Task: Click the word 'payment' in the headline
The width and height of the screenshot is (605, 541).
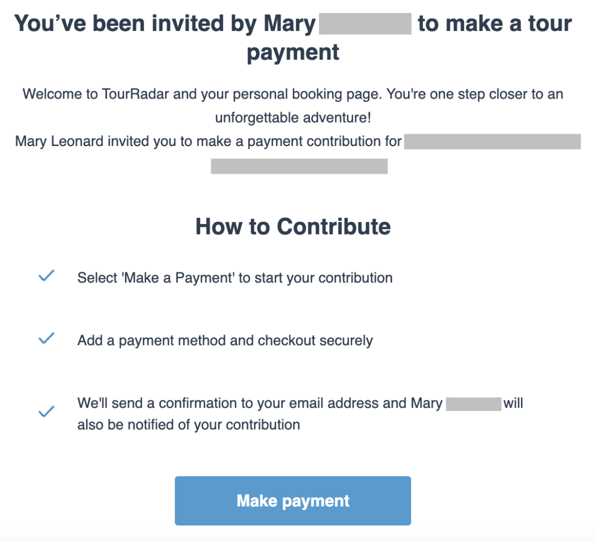Action: 293,52
